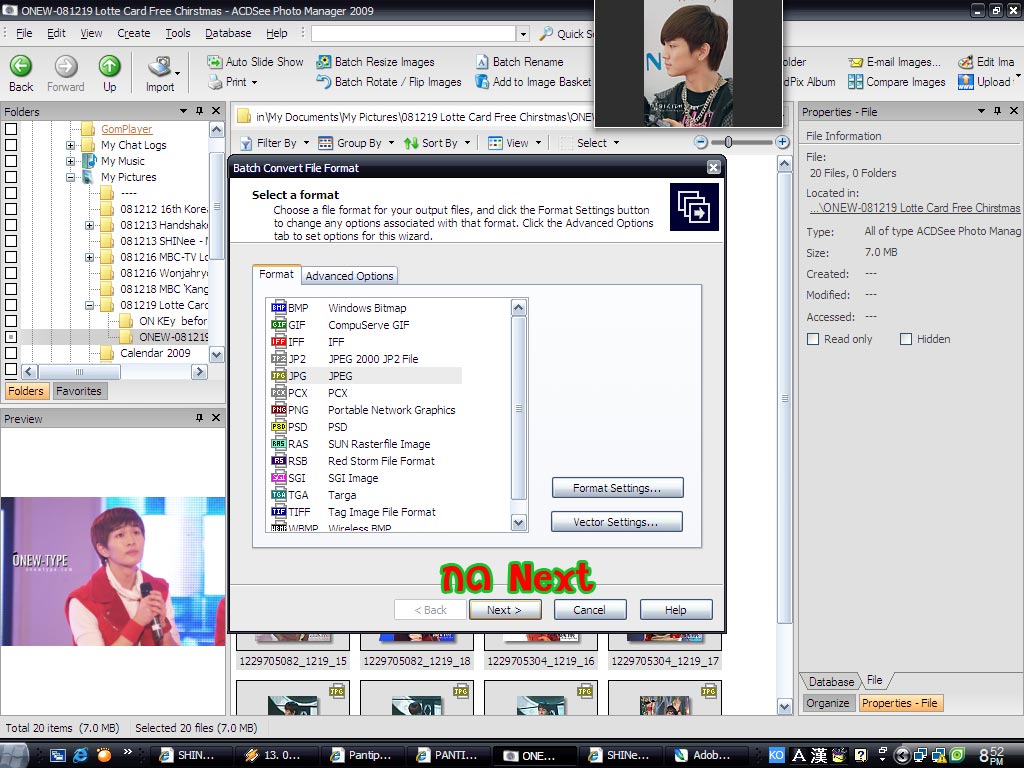
Task: Open Compare Images tool
Action: coord(897,82)
